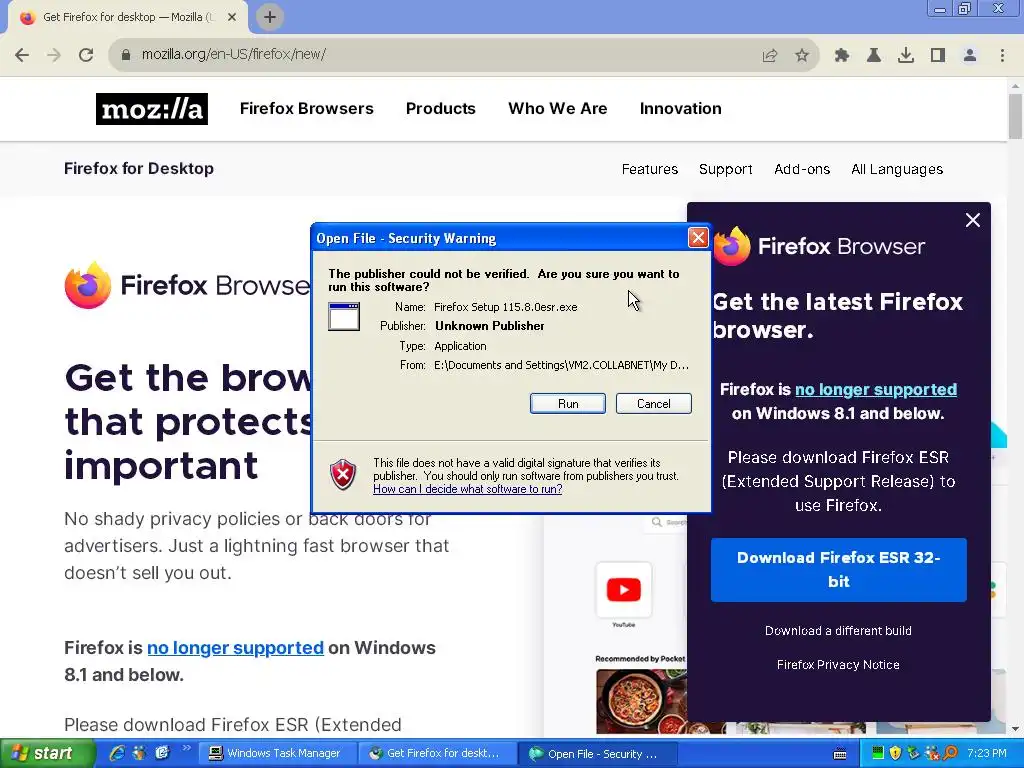Click the browser forward arrow

coord(54,55)
